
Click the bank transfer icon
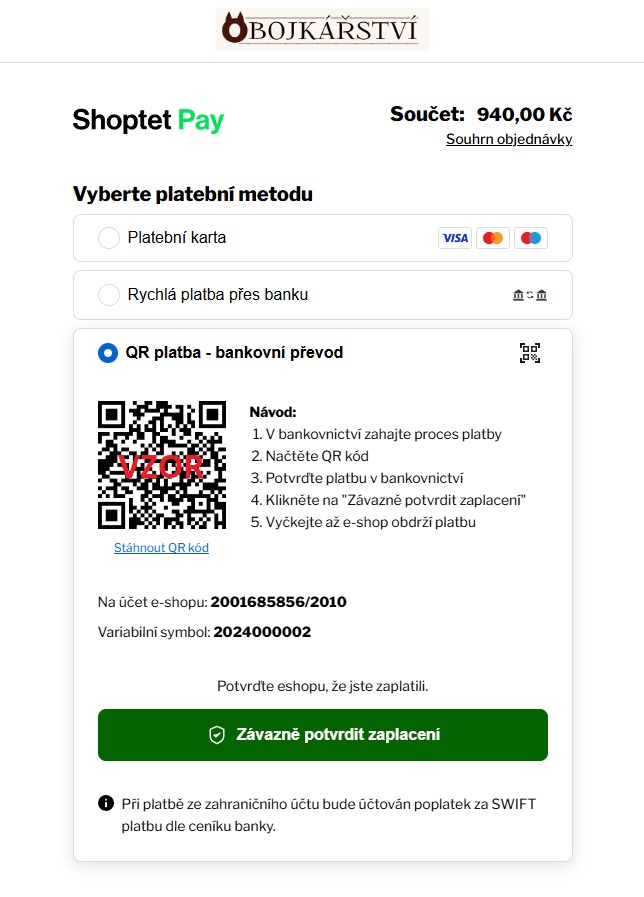click(x=530, y=295)
